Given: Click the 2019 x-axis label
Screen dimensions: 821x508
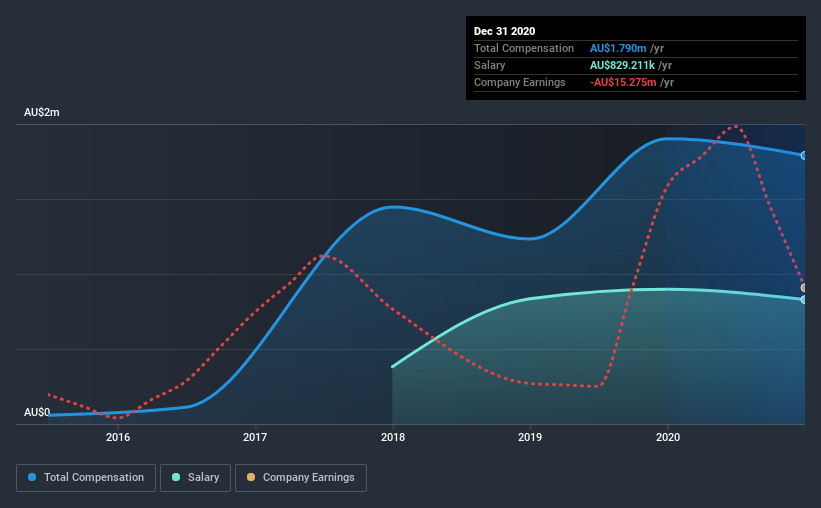Looking at the screenshot, I should pos(530,437).
